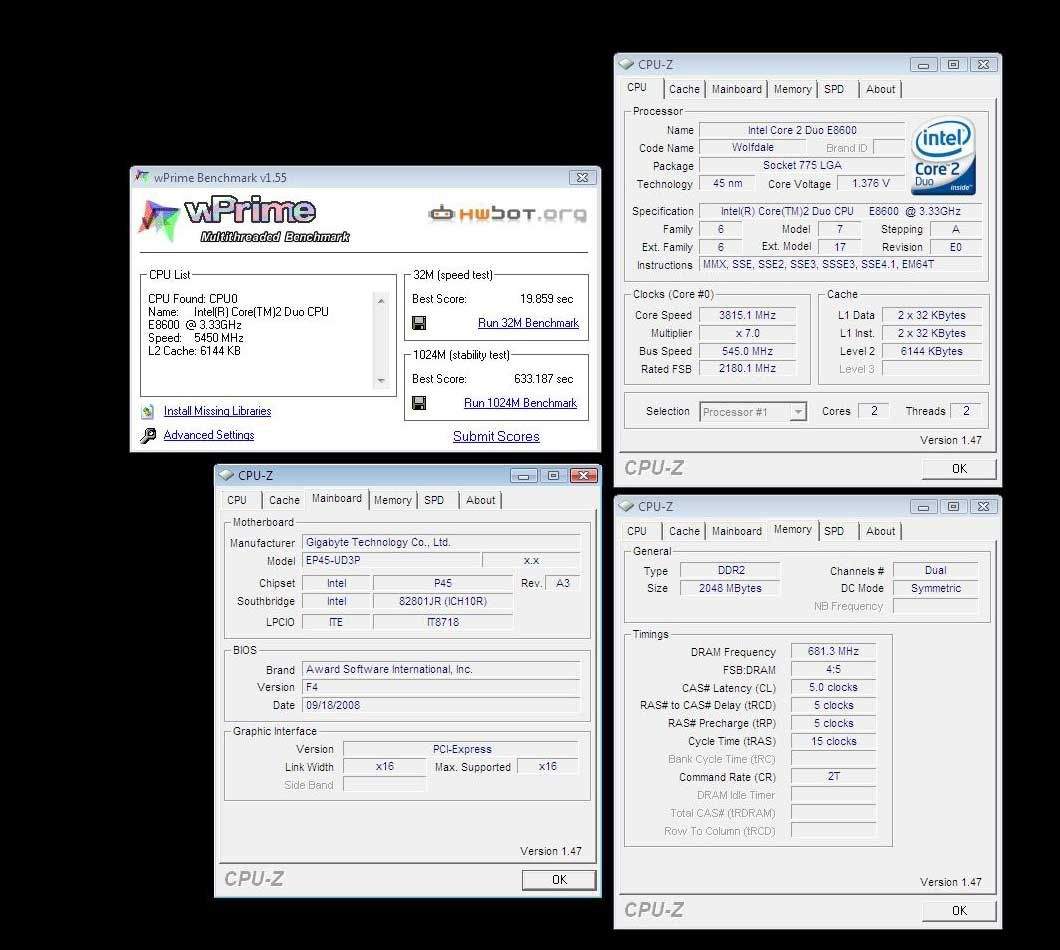Select About tab in Mainboard CPU-Z window
The width and height of the screenshot is (1060, 950).
point(480,500)
